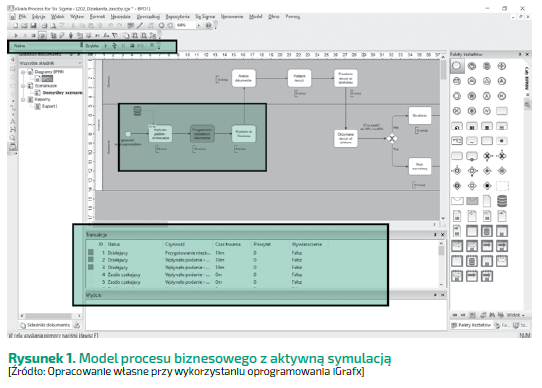This screenshot has width=542, height=388.
Task: Toggle the pin of the Palety kształtów panel
Action: [x=520, y=54]
